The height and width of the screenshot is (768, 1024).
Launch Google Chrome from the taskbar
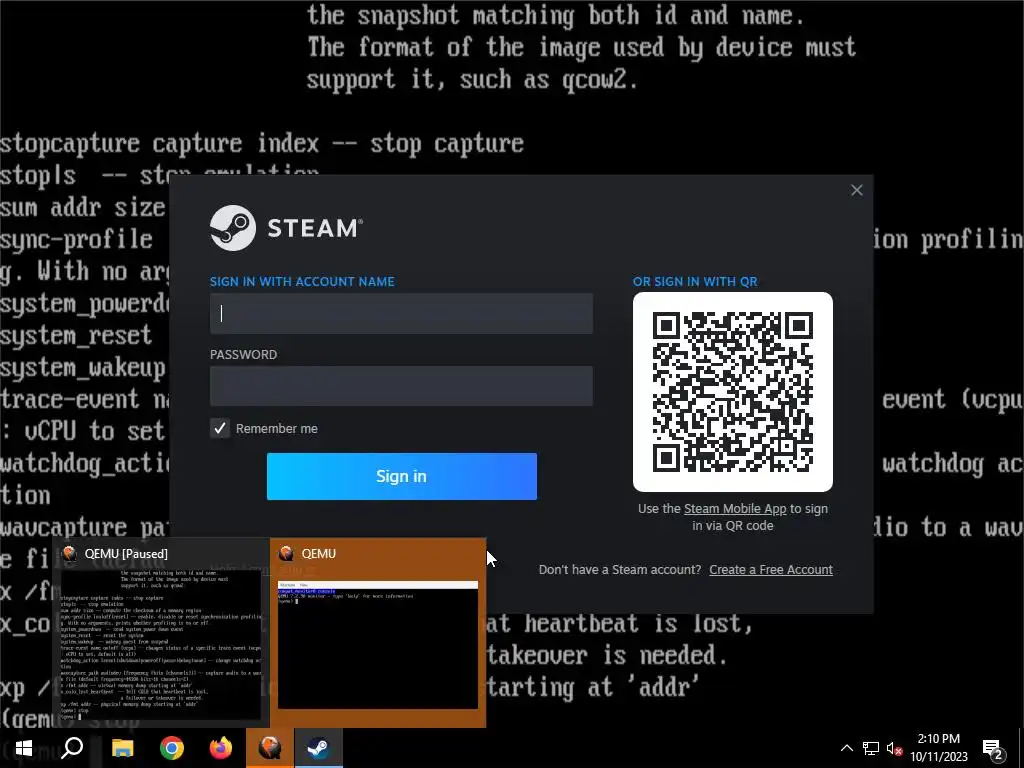coord(172,748)
